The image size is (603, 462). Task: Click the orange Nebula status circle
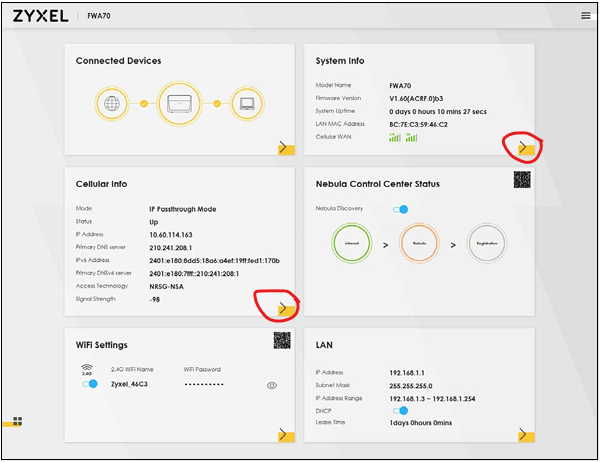click(x=419, y=243)
